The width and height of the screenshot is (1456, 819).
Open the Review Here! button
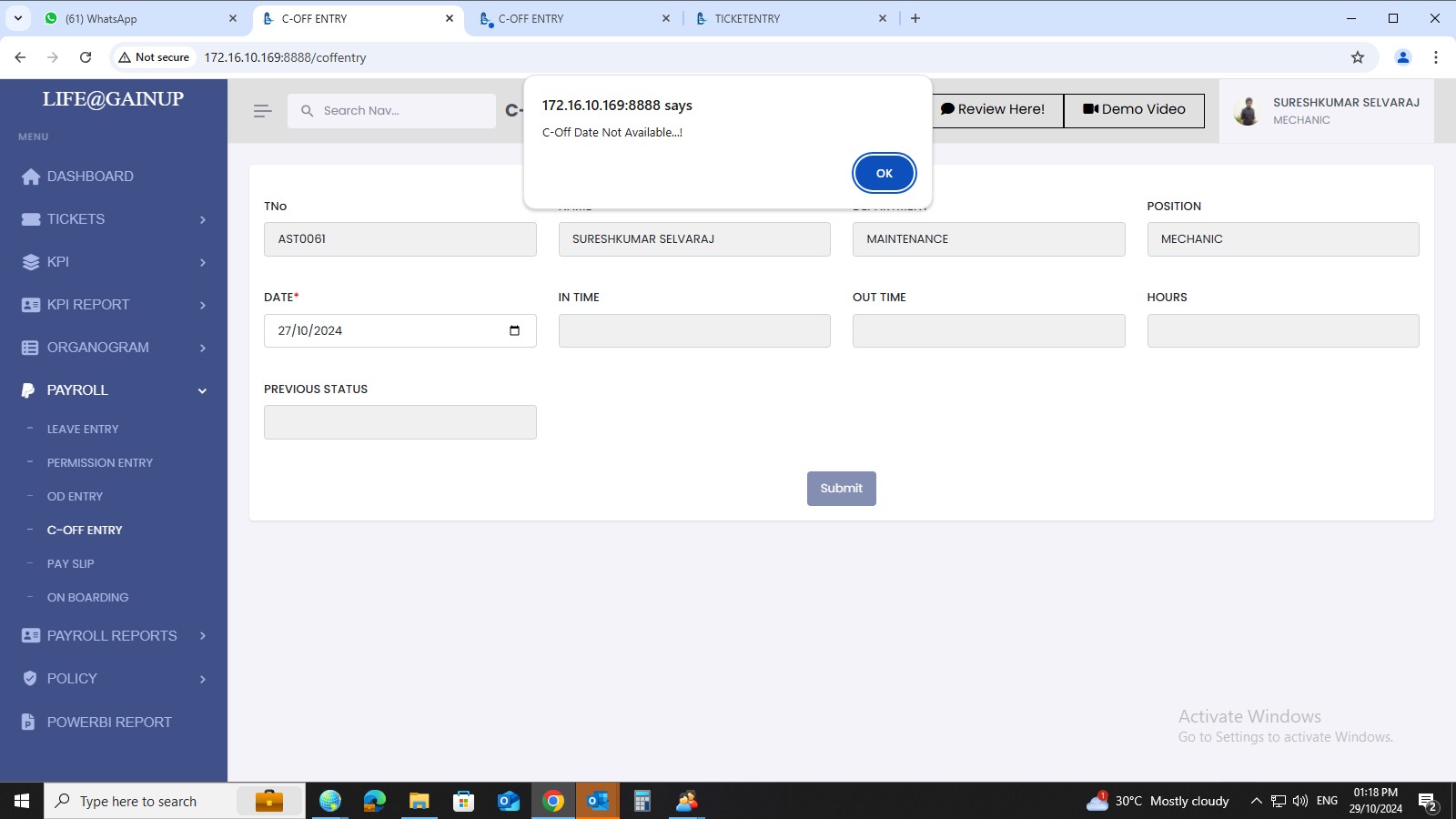click(994, 110)
